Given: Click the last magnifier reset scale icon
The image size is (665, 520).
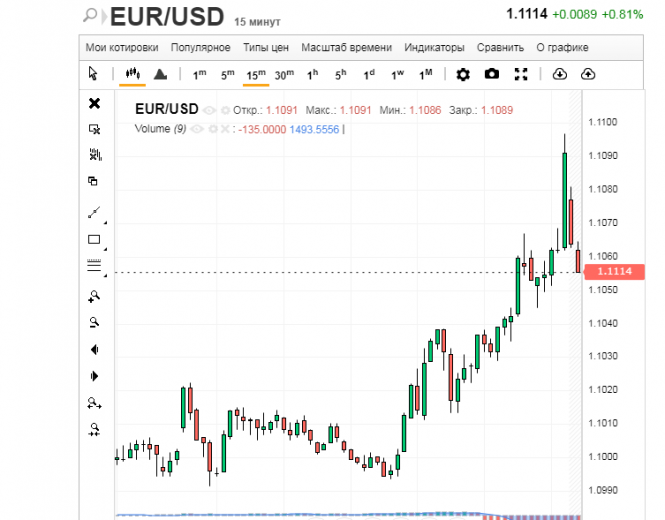Looking at the screenshot, I should (94, 429).
